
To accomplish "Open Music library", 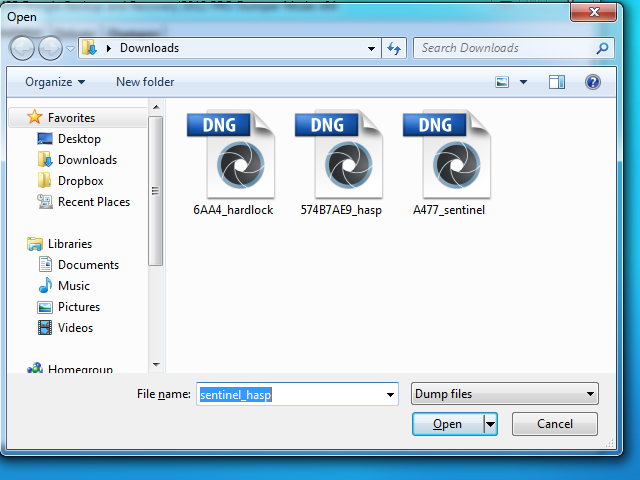I will [x=73, y=286].
